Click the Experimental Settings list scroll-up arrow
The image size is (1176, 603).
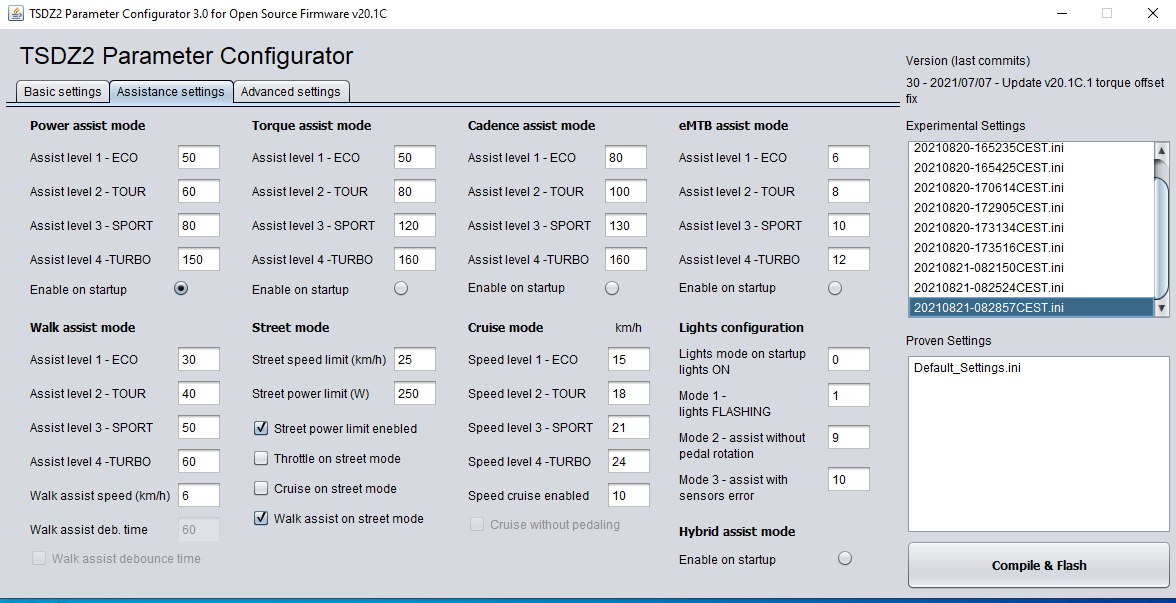pyautogui.click(x=1162, y=151)
